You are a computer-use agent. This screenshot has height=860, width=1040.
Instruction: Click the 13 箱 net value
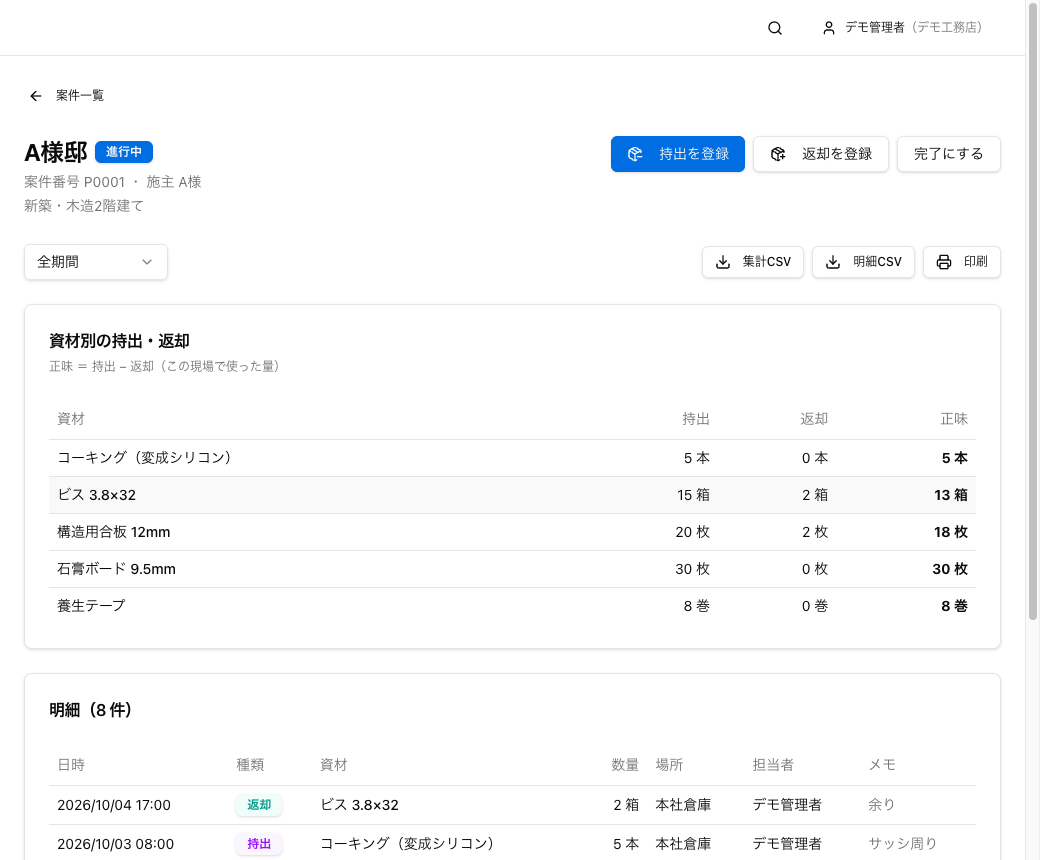tap(950, 495)
